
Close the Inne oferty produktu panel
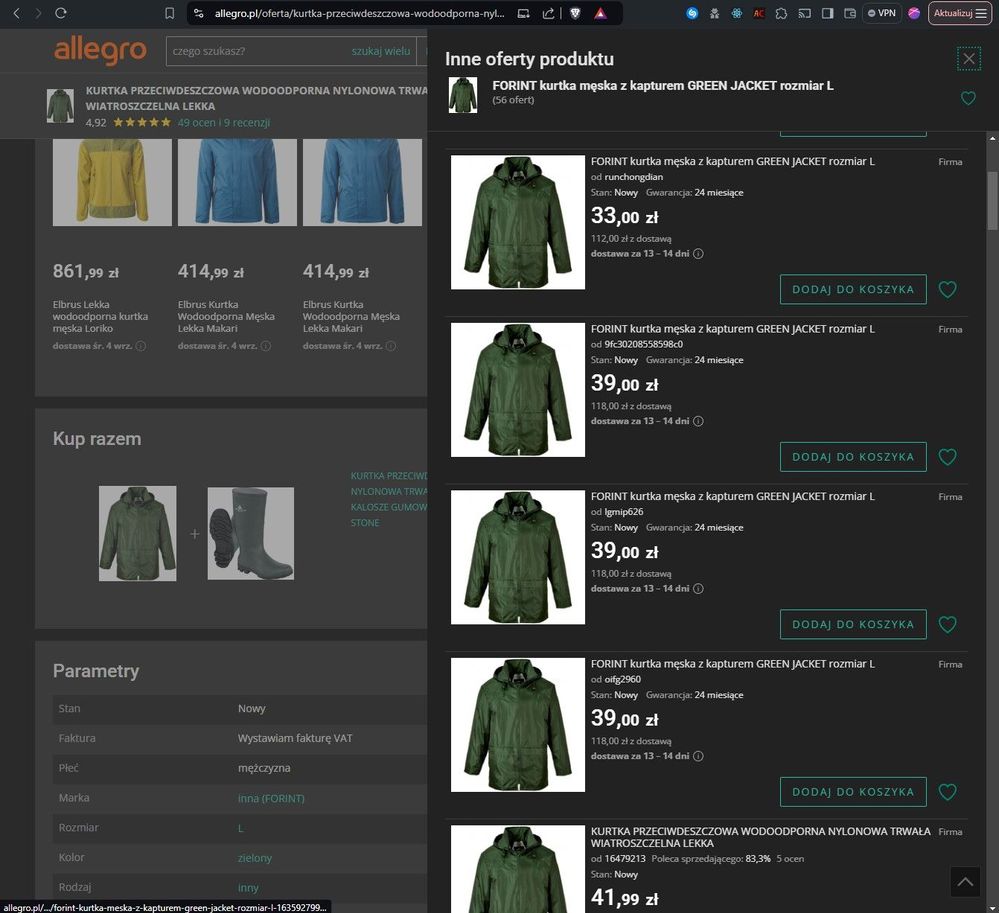tap(969, 59)
